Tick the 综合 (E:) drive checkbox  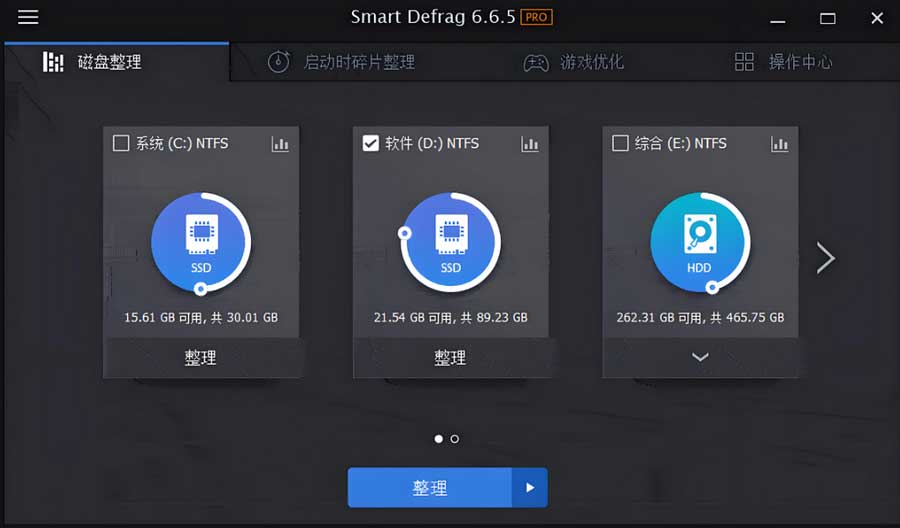620,143
